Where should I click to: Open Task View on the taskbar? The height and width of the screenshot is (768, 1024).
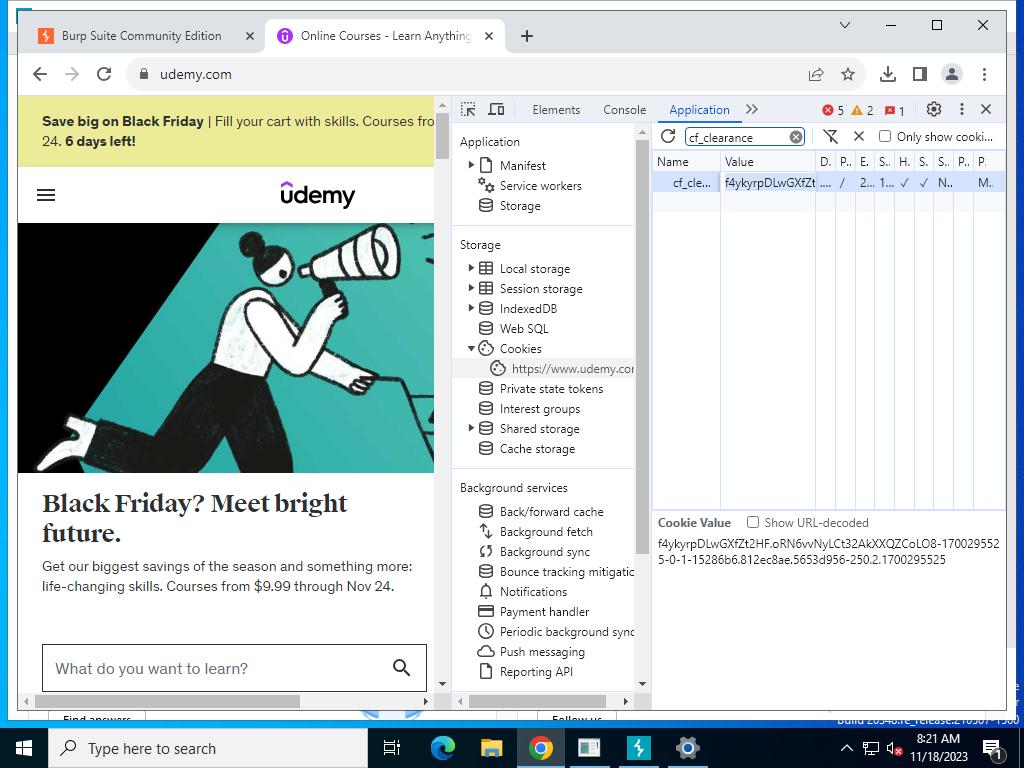pyautogui.click(x=392, y=748)
